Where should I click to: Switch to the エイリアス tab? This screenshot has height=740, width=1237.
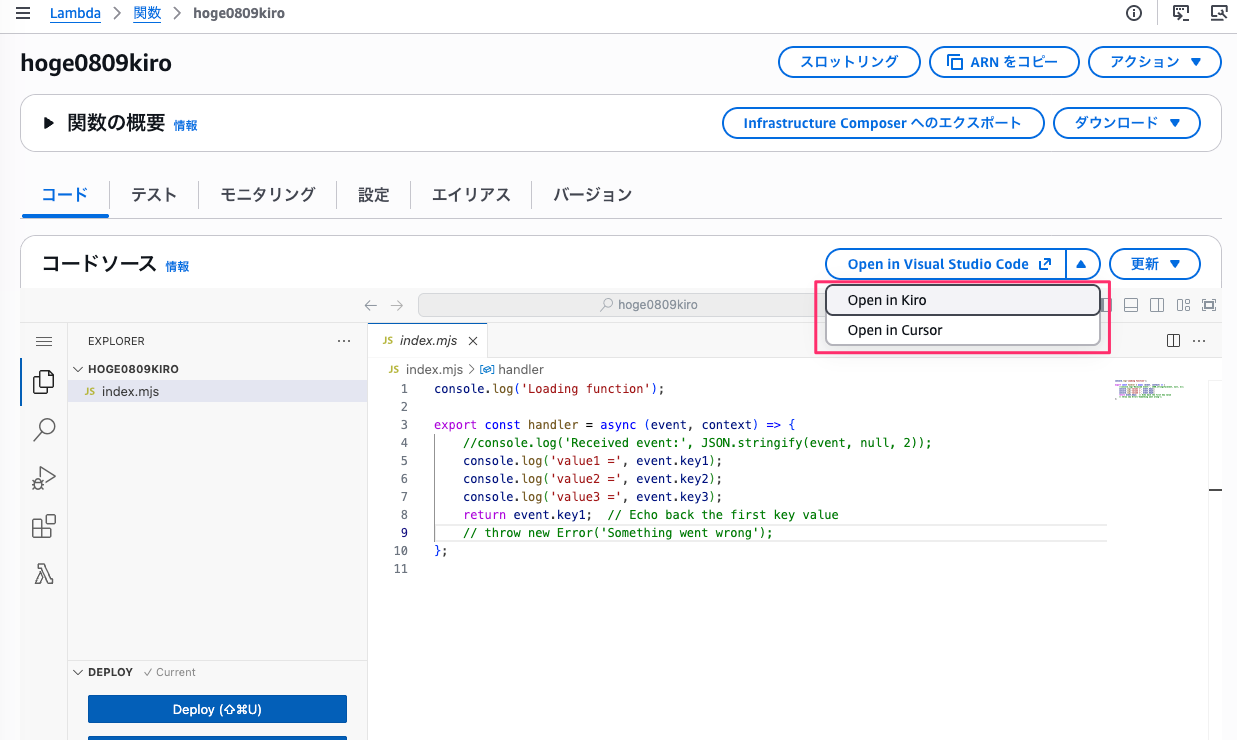(x=471, y=195)
